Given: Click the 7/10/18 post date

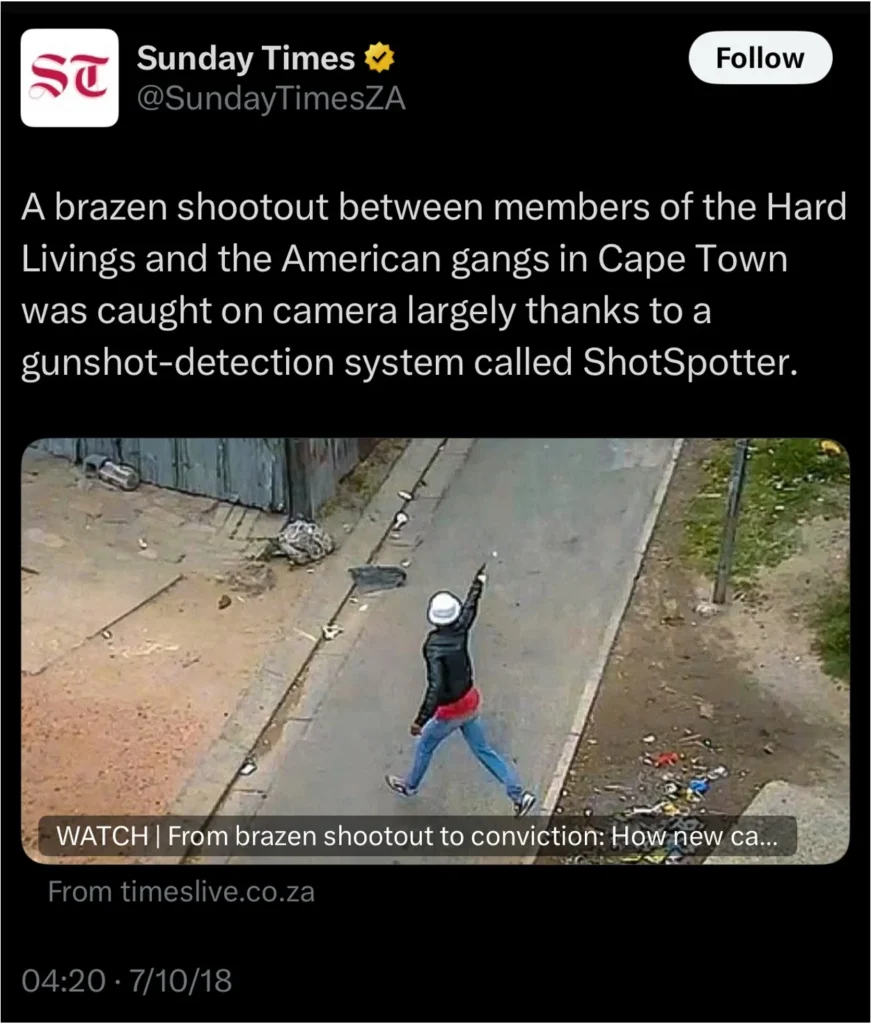Looking at the screenshot, I should click(180, 980).
